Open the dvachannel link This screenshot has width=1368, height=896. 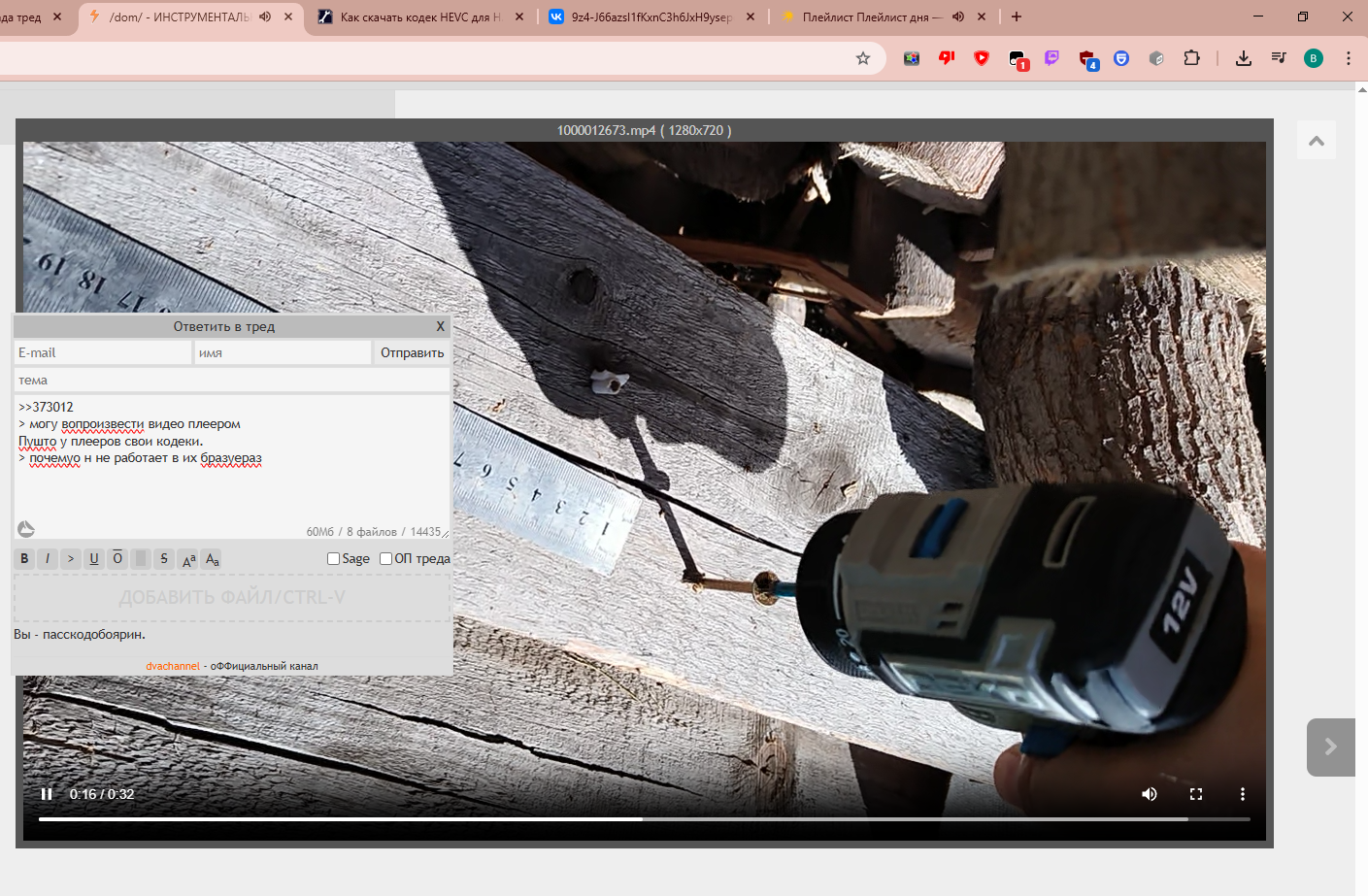(173, 666)
